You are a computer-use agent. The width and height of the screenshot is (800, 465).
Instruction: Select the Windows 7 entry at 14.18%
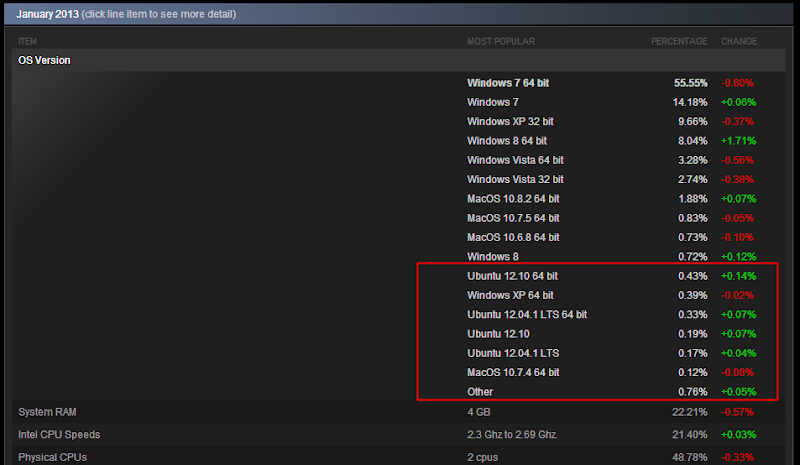(x=493, y=102)
